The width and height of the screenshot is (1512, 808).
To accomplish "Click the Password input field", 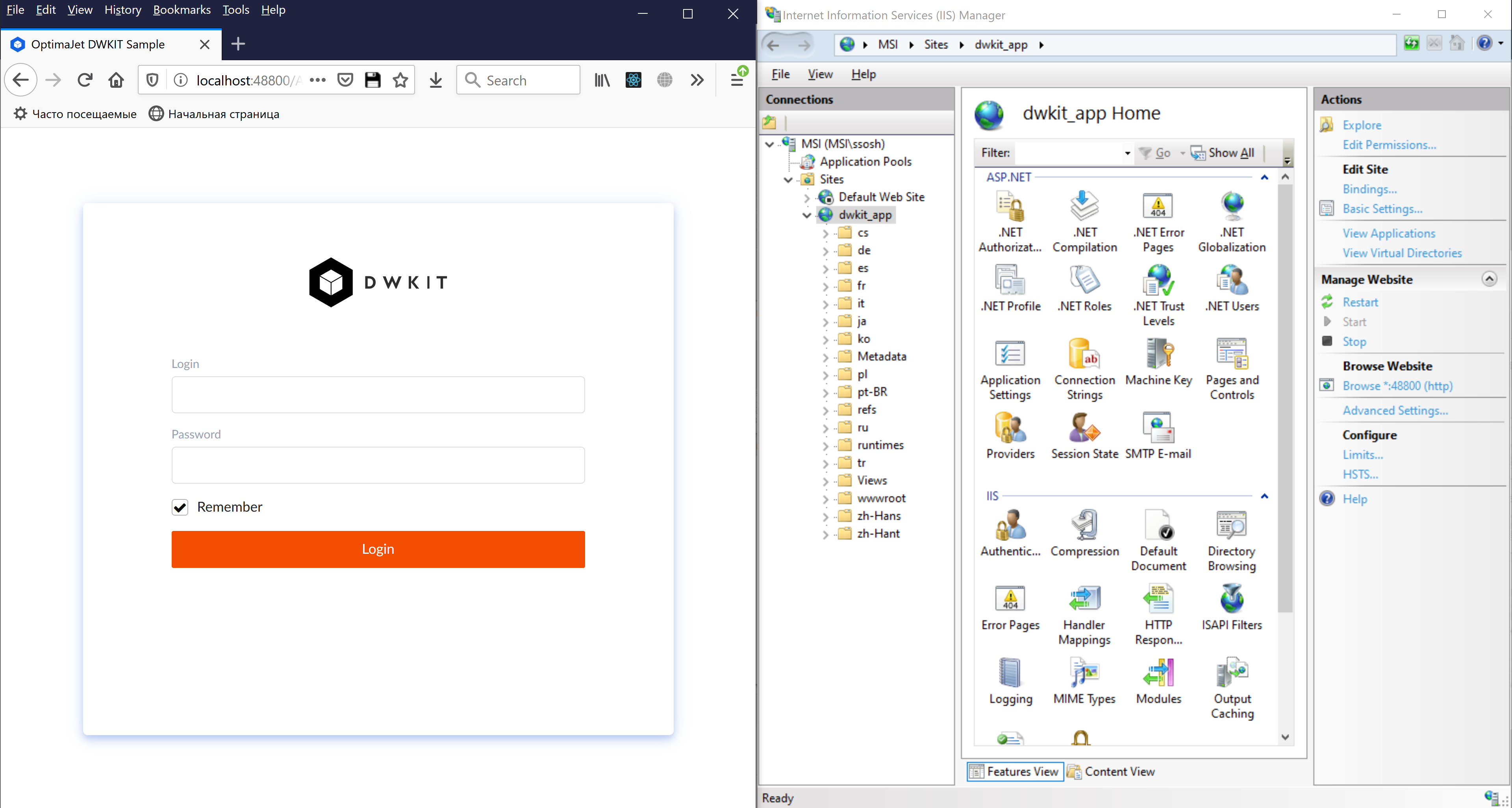I will 378,465.
